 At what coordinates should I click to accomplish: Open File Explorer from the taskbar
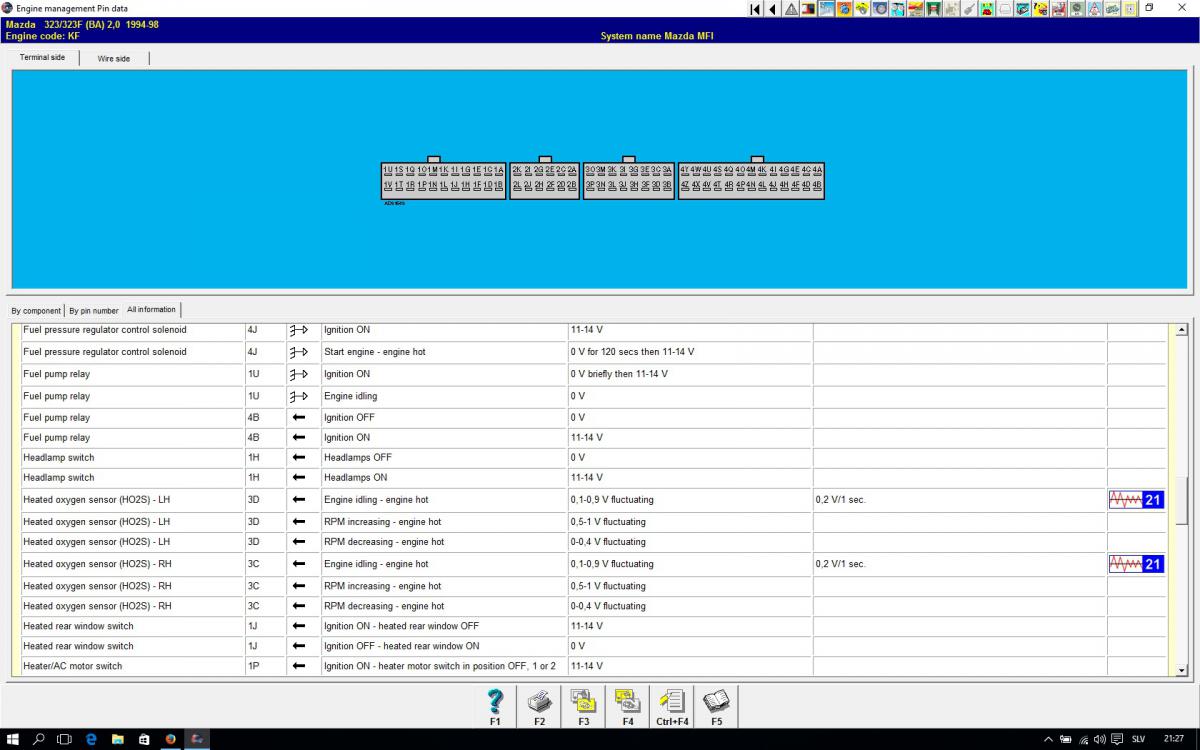click(x=117, y=739)
